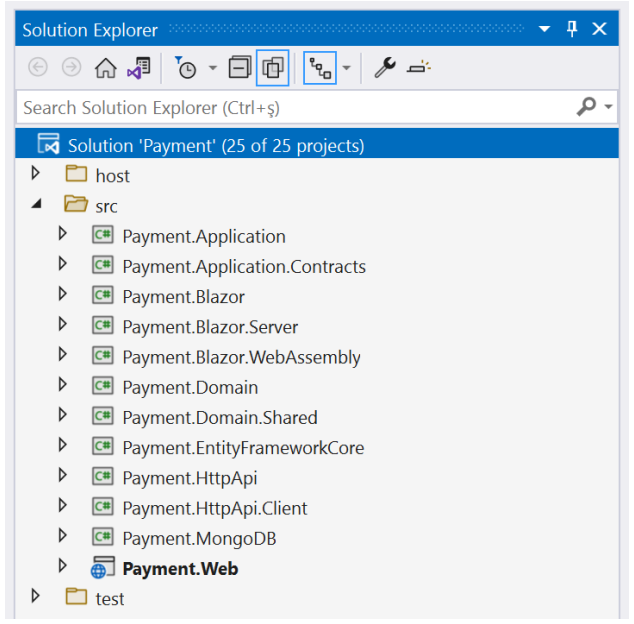Click the solution icon next to 'Payment'
The height and width of the screenshot is (624, 634).
48,144
